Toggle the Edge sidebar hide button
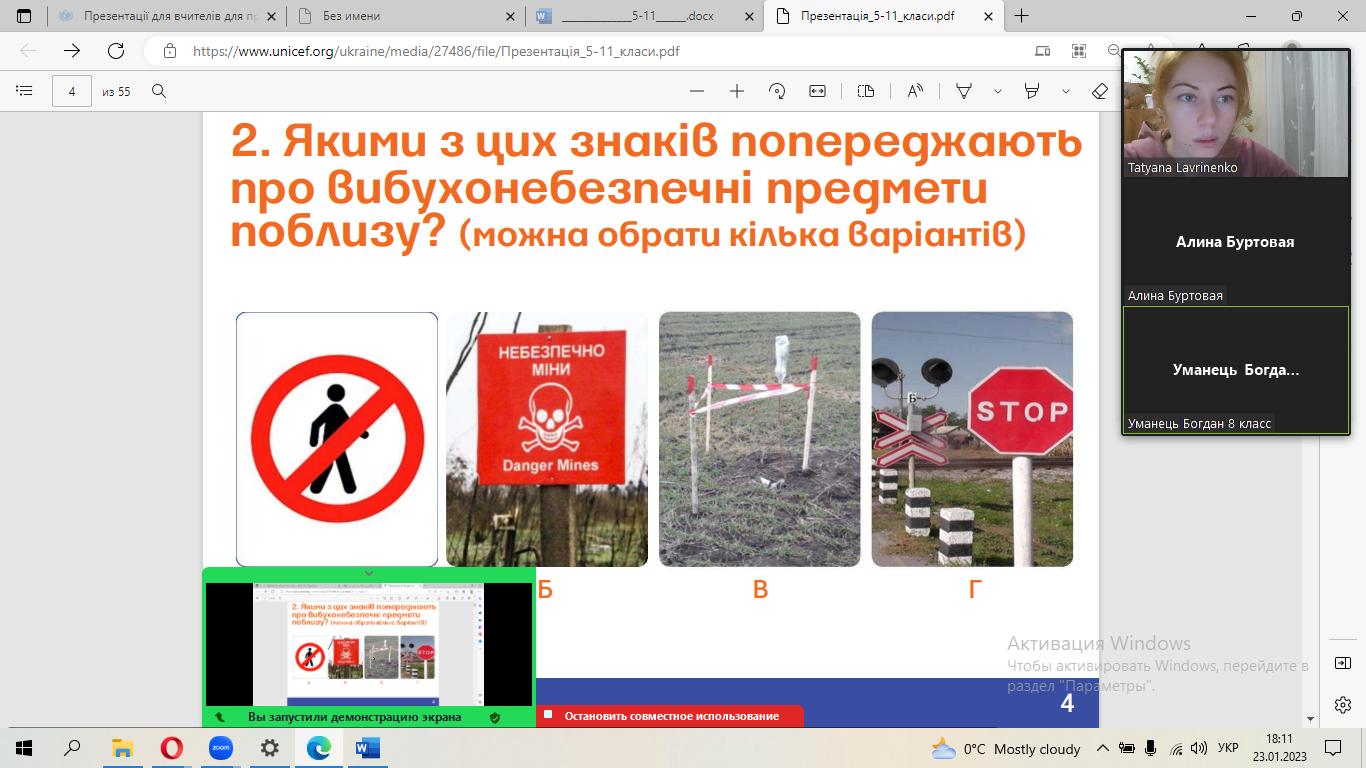1366x768 pixels. [x=1342, y=663]
